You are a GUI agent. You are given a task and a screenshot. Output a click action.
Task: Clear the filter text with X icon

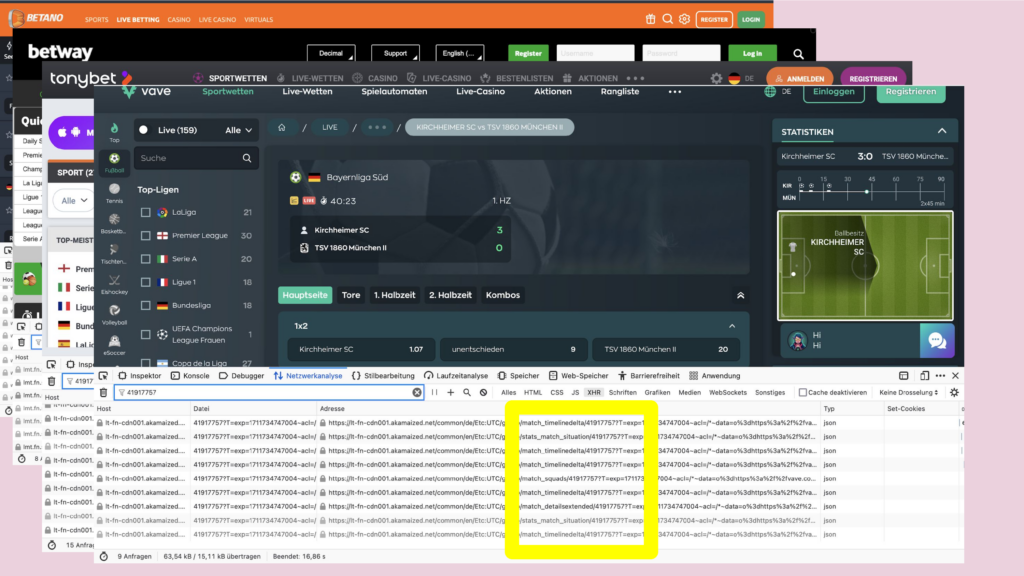(x=417, y=392)
